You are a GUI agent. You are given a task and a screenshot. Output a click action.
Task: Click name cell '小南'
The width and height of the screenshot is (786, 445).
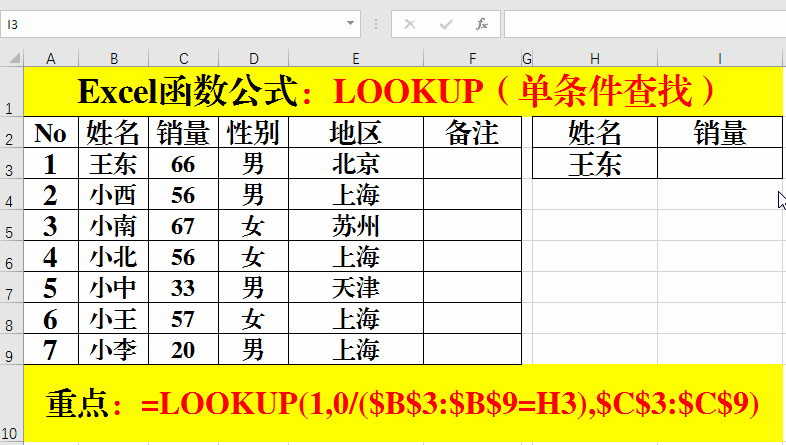[114, 226]
